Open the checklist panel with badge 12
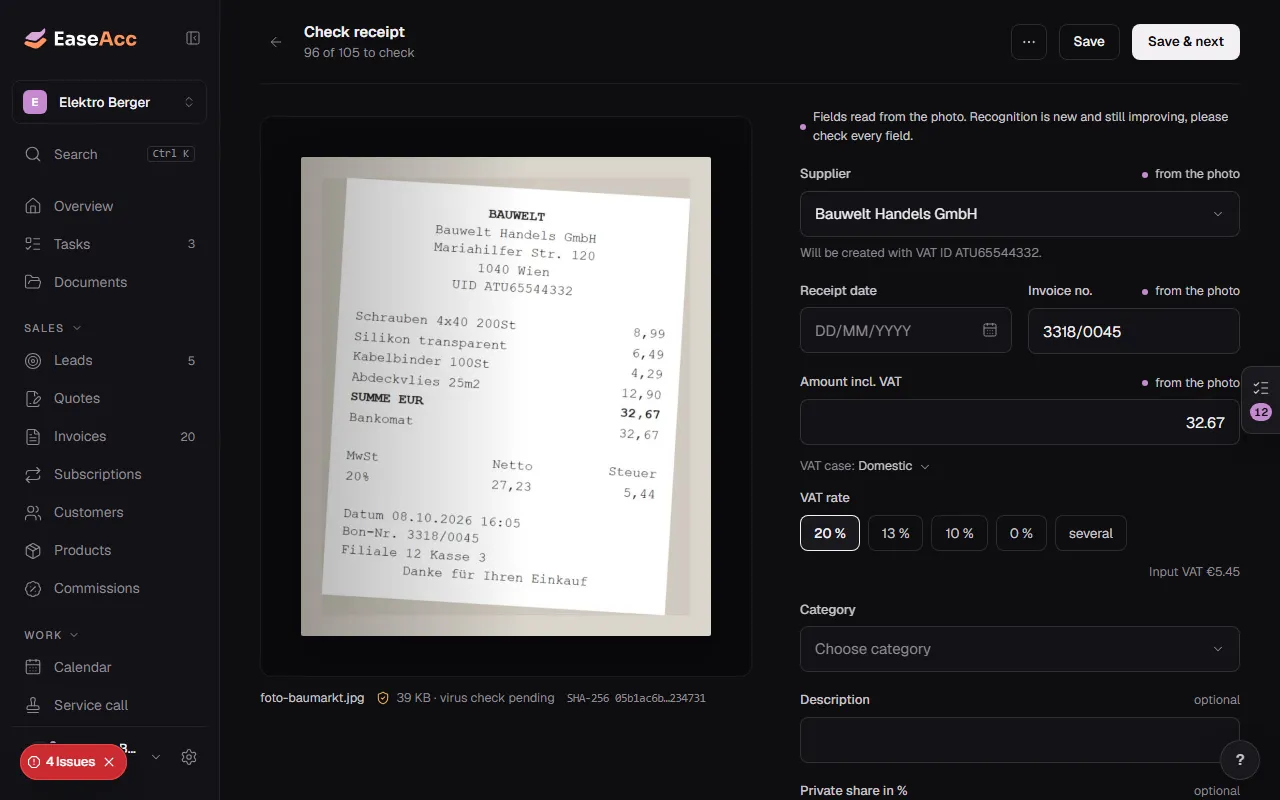Screen dimensions: 1280x800 coord(1261,400)
